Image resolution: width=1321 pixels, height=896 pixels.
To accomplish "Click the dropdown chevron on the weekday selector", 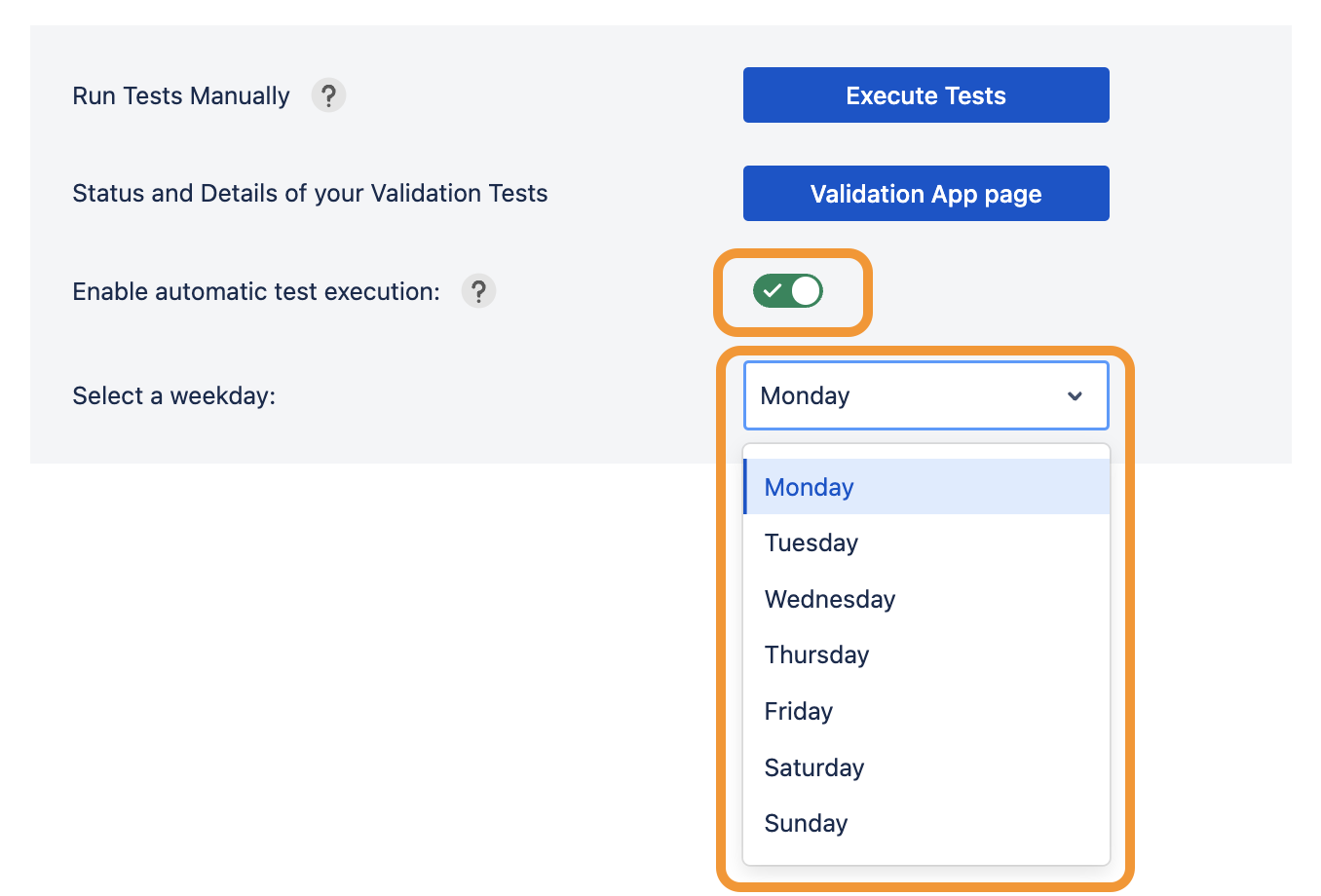I will 1075,395.
